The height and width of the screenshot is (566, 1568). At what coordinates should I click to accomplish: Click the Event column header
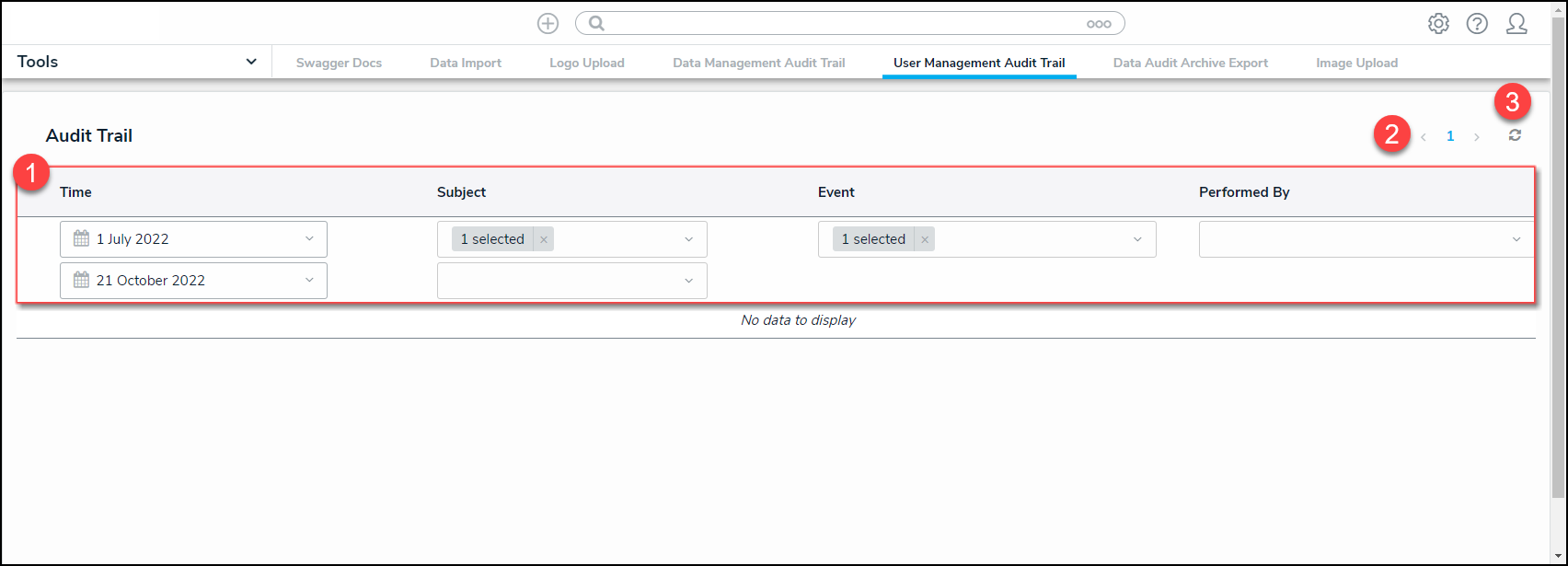(836, 192)
